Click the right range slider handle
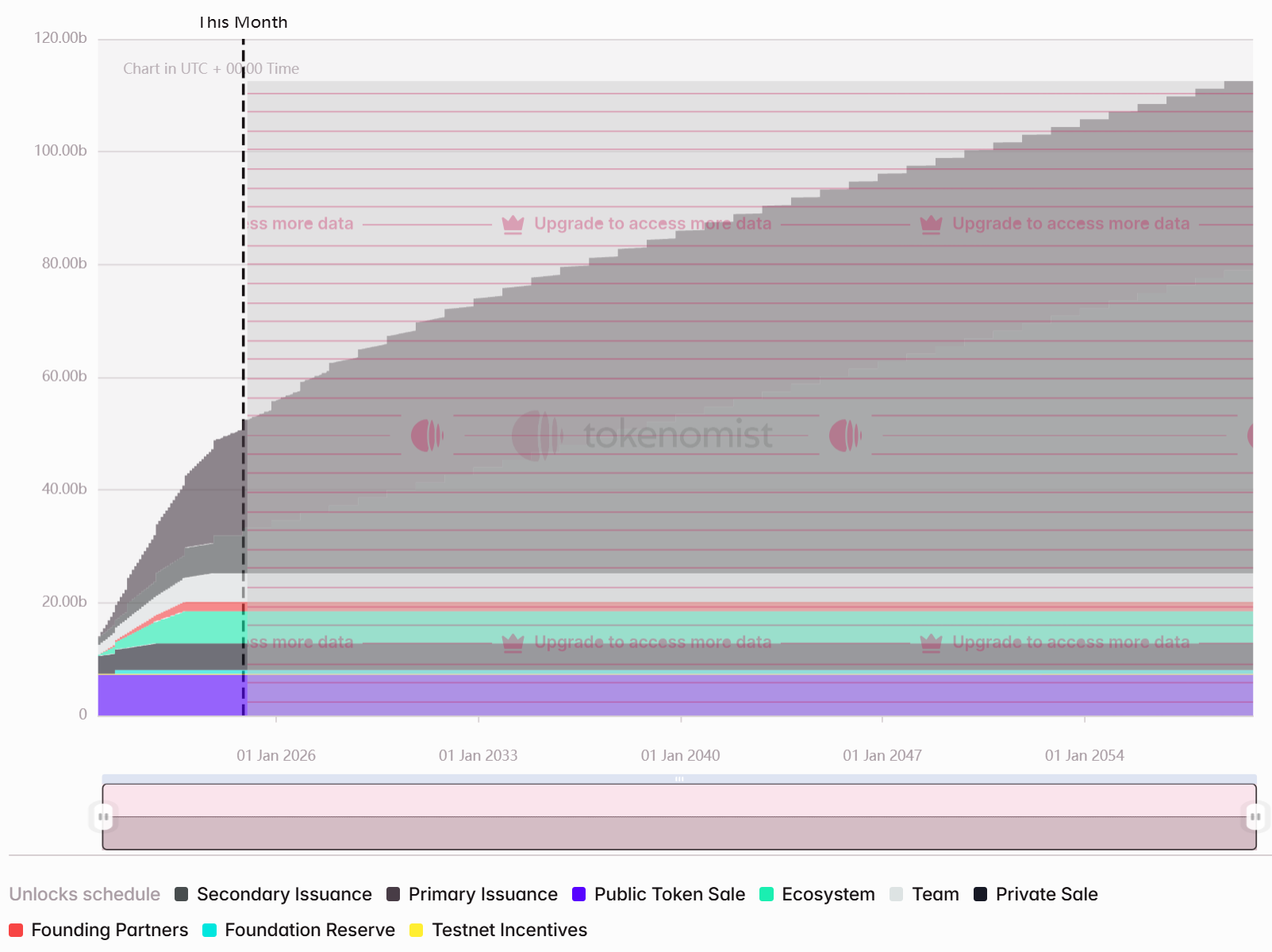This screenshot has width=1272, height=952. (1255, 816)
